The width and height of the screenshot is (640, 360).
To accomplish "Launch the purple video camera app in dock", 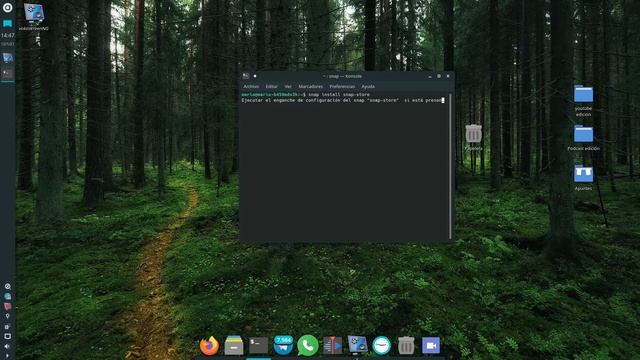I will click(431, 346).
